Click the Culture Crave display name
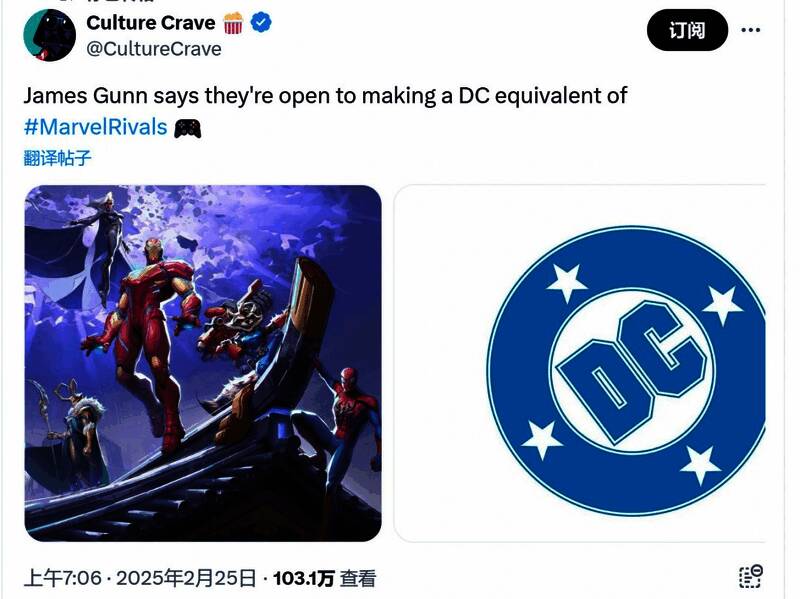The image size is (800, 599). pyautogui.click(x=151, y=23)
